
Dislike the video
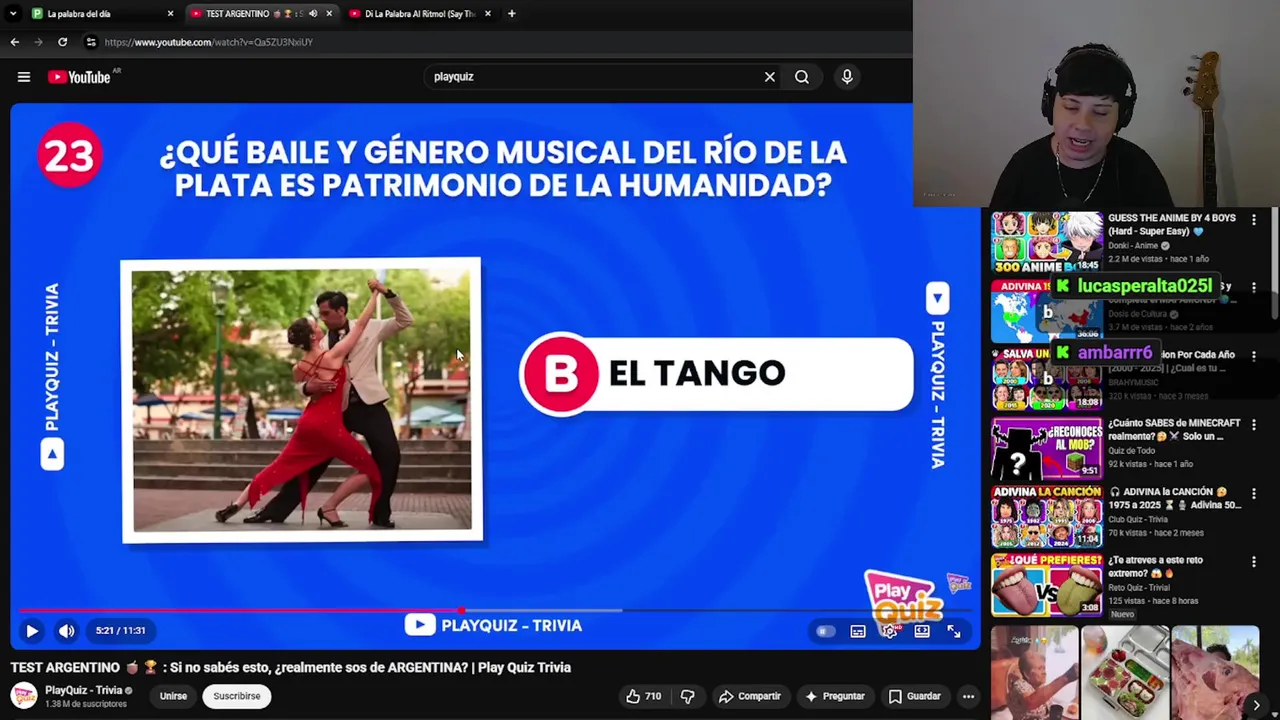click(x=687, y=696)
